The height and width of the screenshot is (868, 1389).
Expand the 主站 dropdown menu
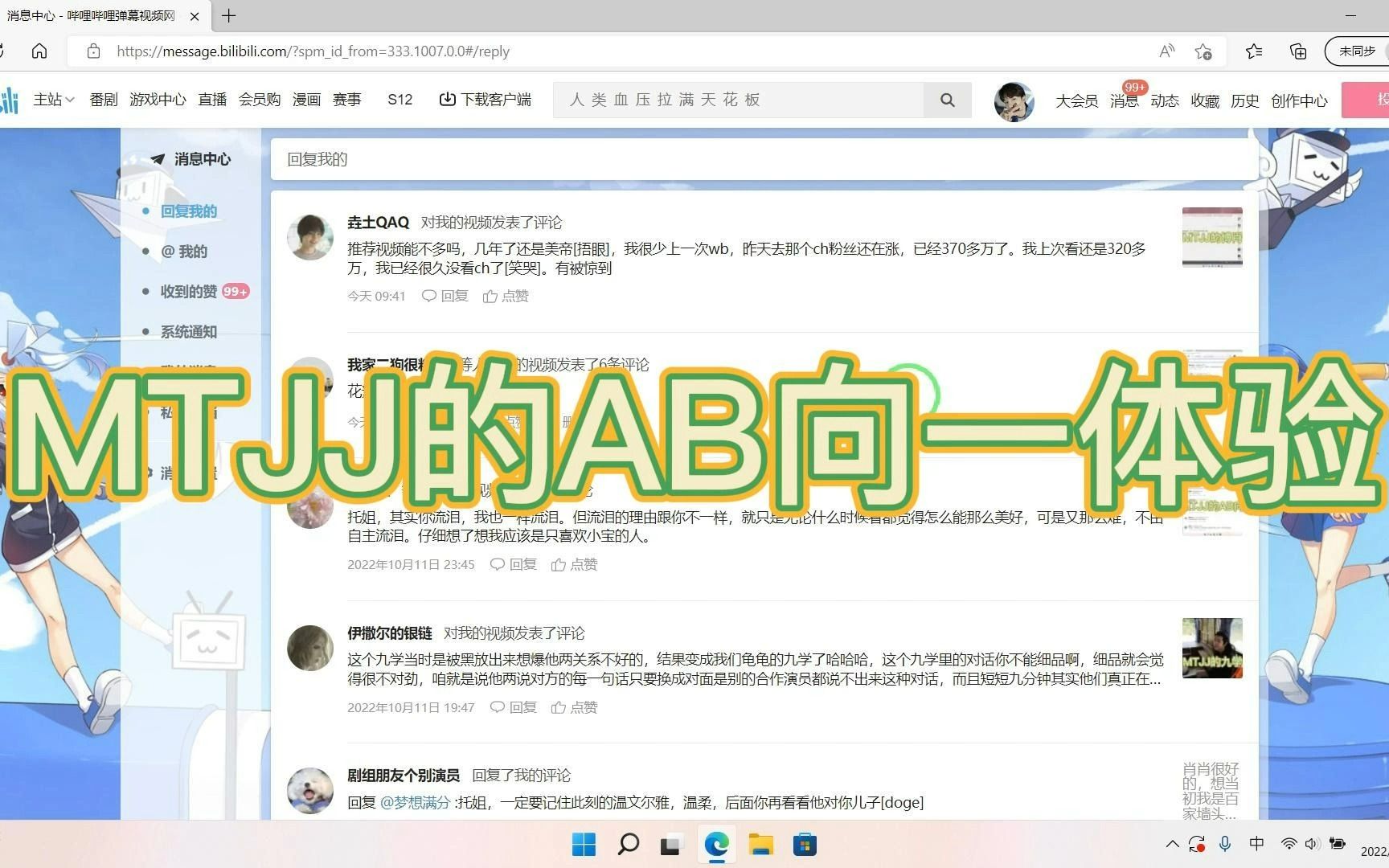point(54,100)
